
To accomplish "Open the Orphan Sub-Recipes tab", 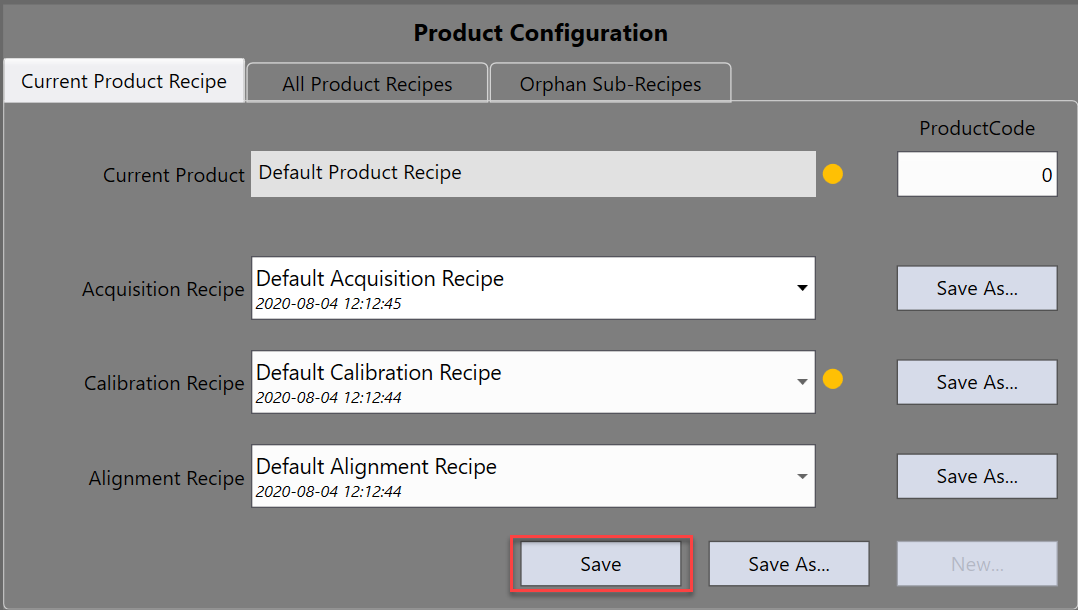I will [x=610, y=84].
